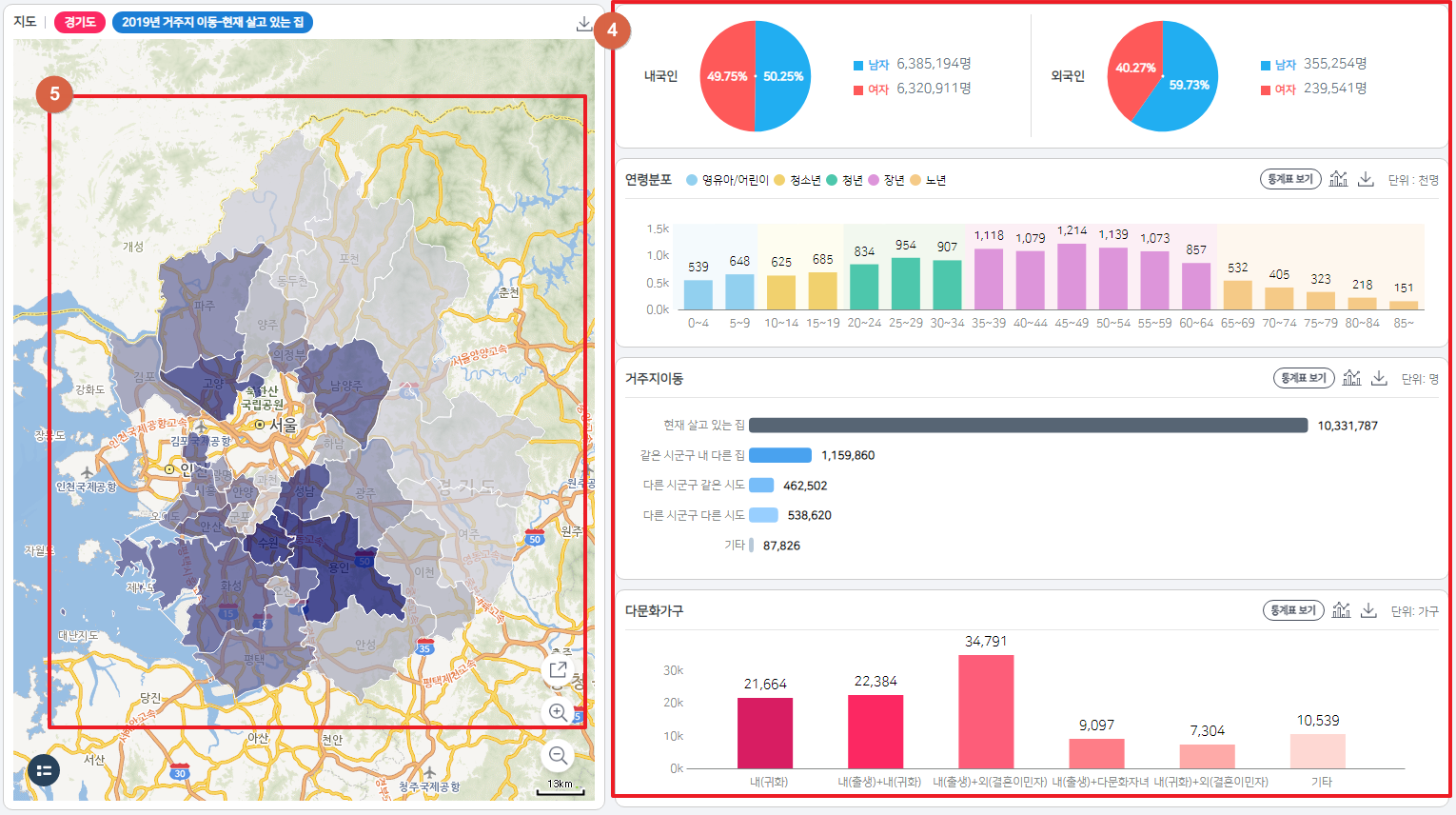The width and height of the screenshot is (1456, 815).
Task: Zoom in on the map
Action: tap(559, 712)
